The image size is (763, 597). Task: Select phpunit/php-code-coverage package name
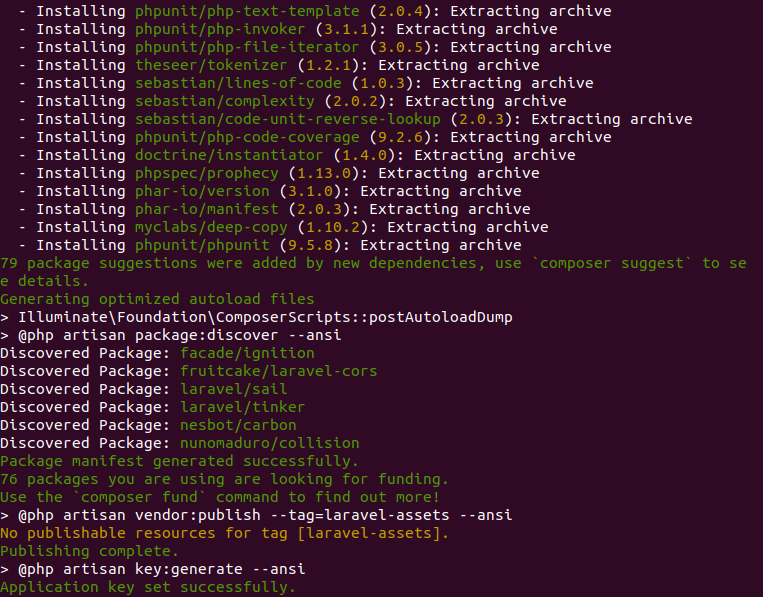tap(247, 137)
